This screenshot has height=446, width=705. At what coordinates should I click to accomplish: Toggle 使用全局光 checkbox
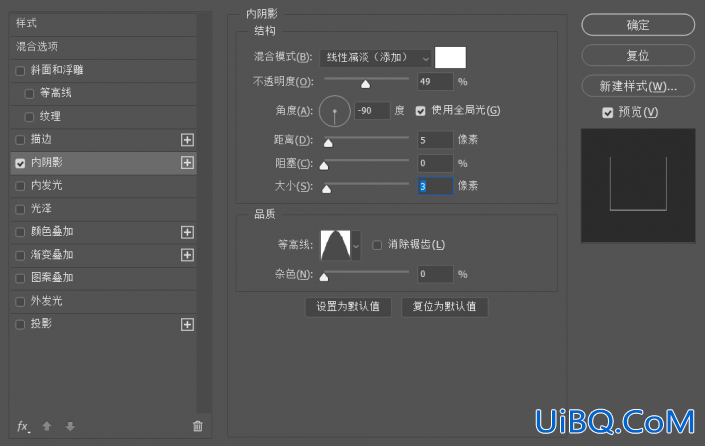pos(420,111)
